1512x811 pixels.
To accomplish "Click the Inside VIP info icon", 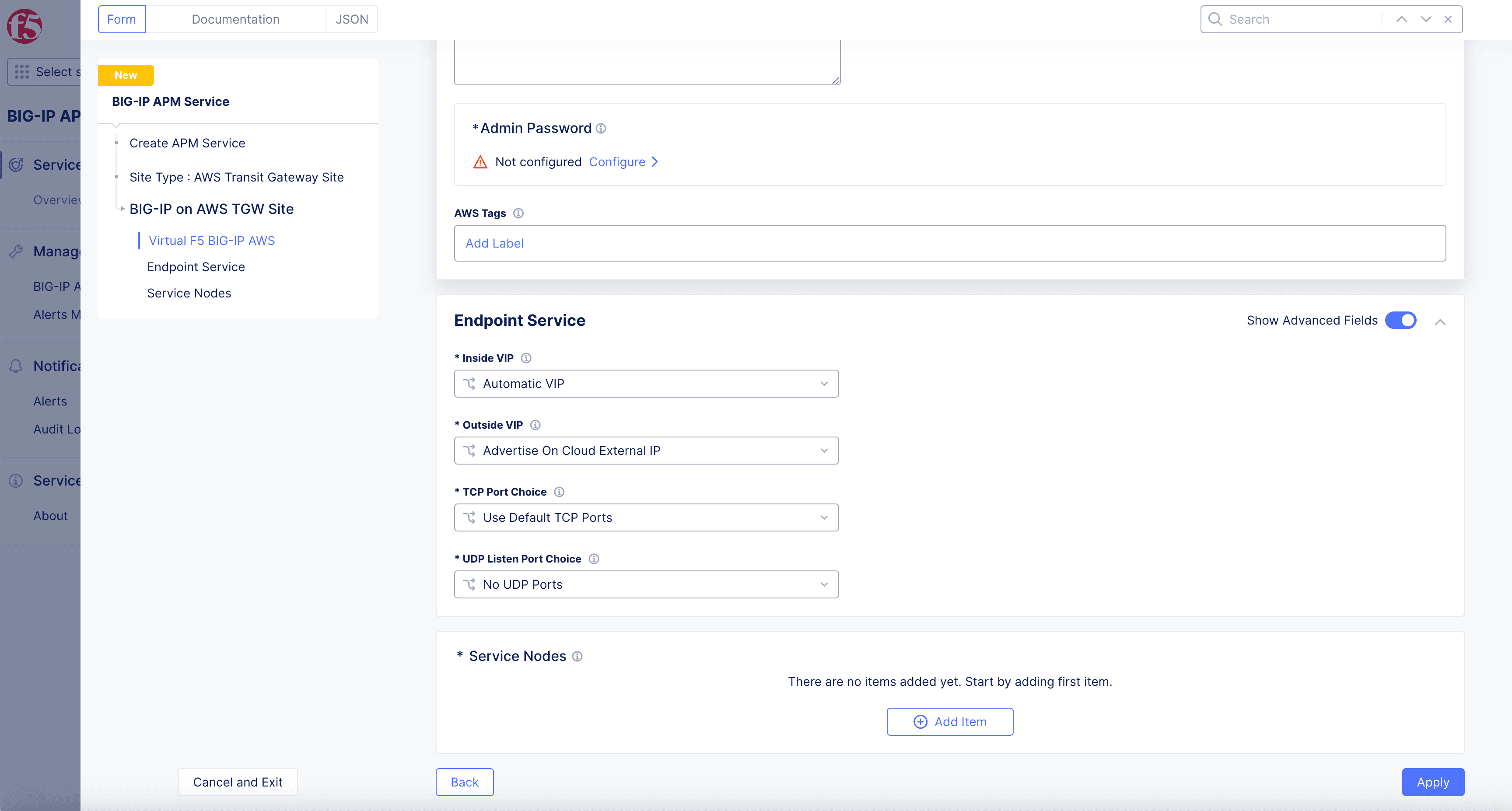I will [526, 358].
